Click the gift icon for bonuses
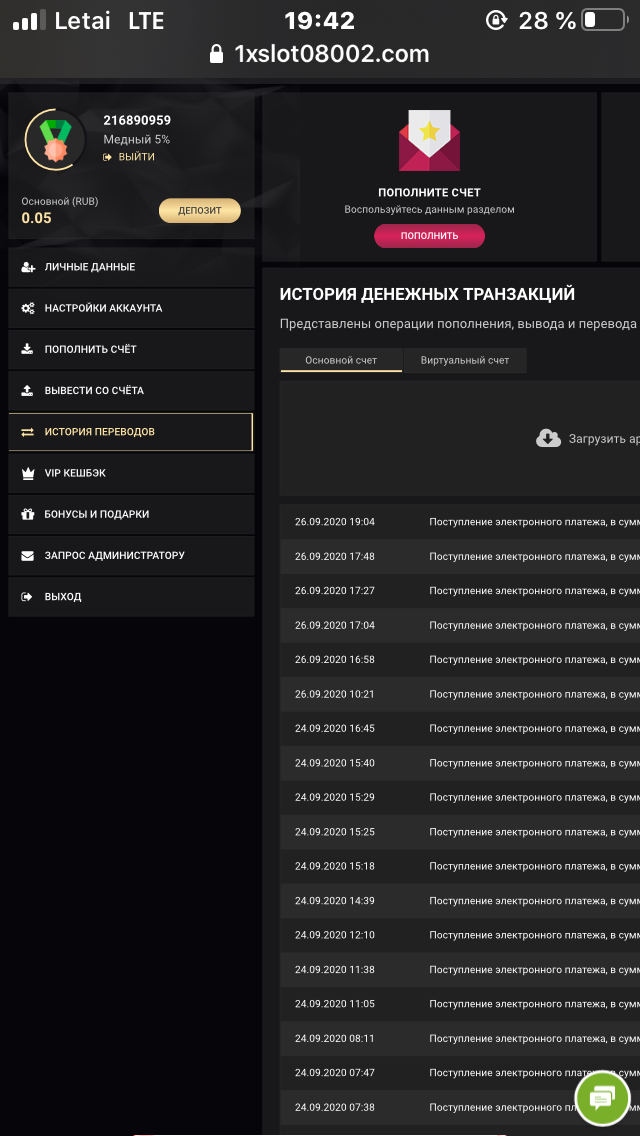Screen dimensions: 640x1136 click(27, 514)
